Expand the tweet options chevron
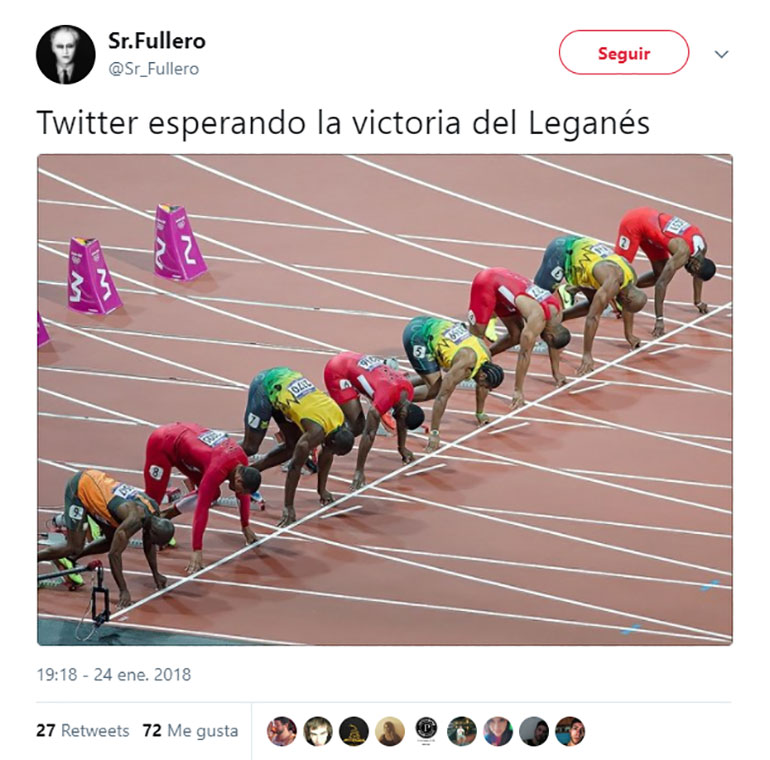Image resolution: width=770 pixels, height=760 pixels. click(721, 54)
